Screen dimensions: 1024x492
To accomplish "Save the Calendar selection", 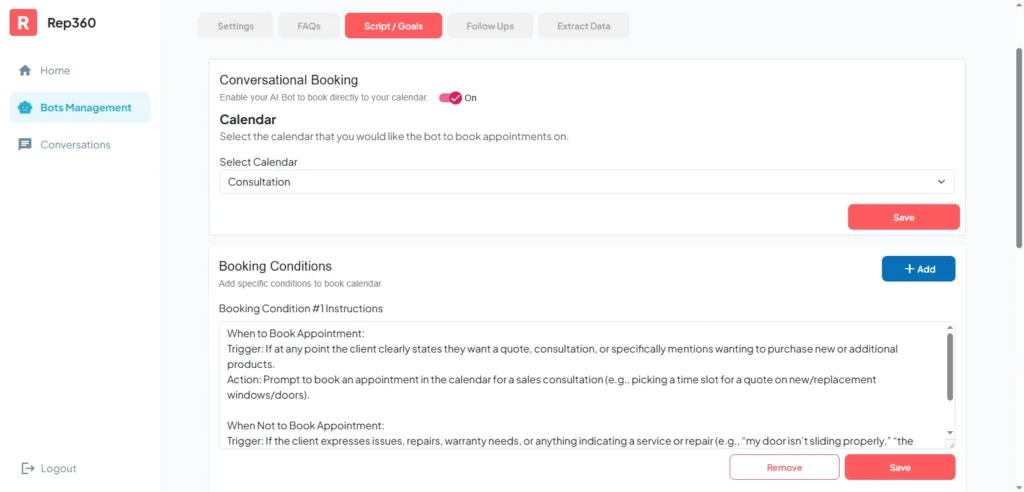I will coord(903,217).
